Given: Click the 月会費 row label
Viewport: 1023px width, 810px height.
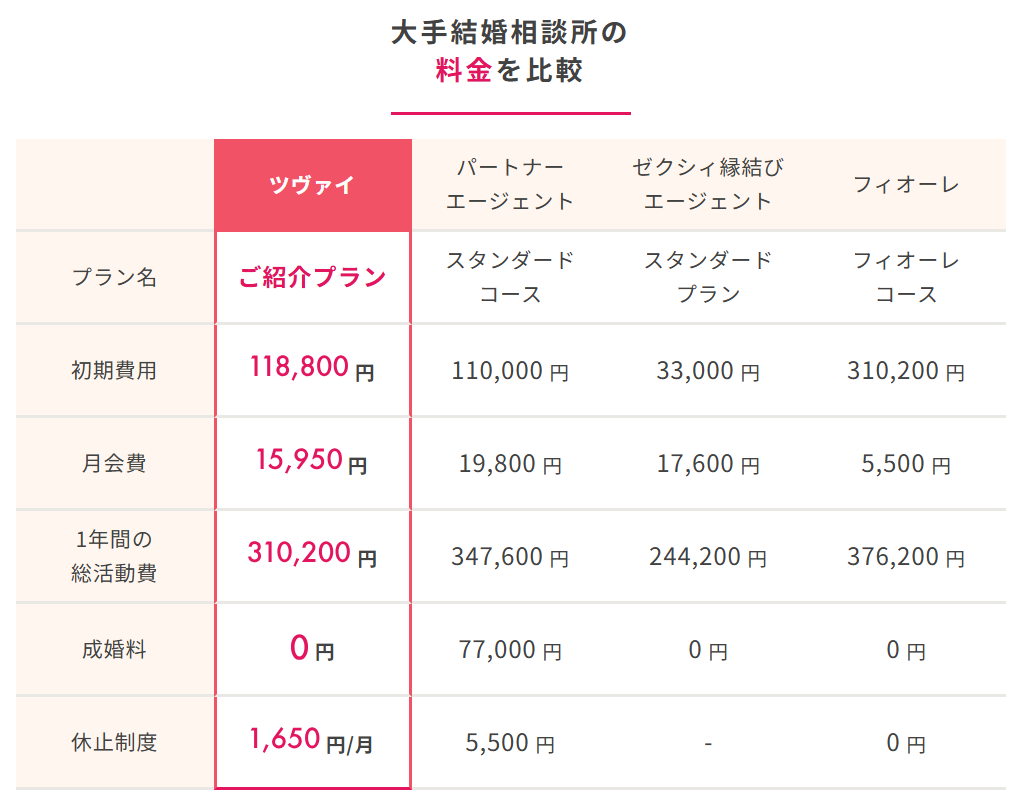Looking at the screenshot, I should [114, 464].
